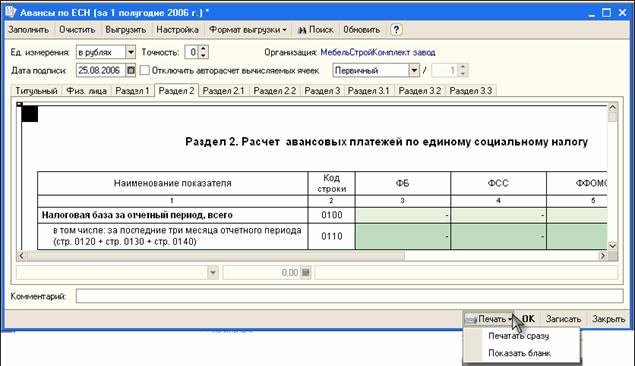Viewport: 635px width, 366px height.
Task: Open help via the question mark icon
Action: [396, 30]
